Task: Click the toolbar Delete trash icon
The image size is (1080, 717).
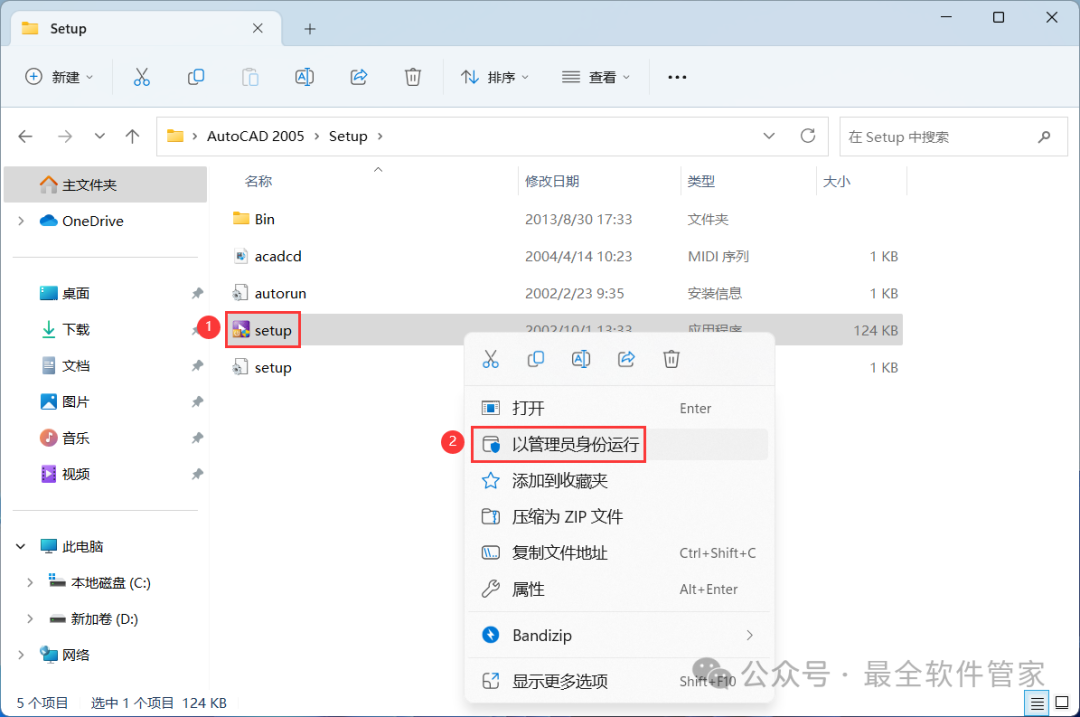Action: pos(413,77)
